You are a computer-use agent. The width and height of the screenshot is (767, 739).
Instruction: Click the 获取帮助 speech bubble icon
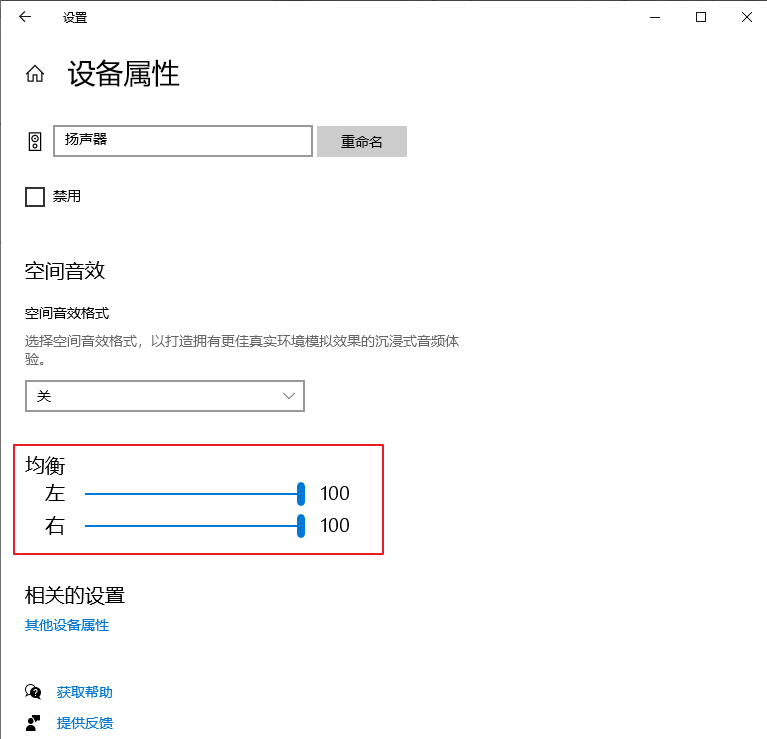(35, 692)
